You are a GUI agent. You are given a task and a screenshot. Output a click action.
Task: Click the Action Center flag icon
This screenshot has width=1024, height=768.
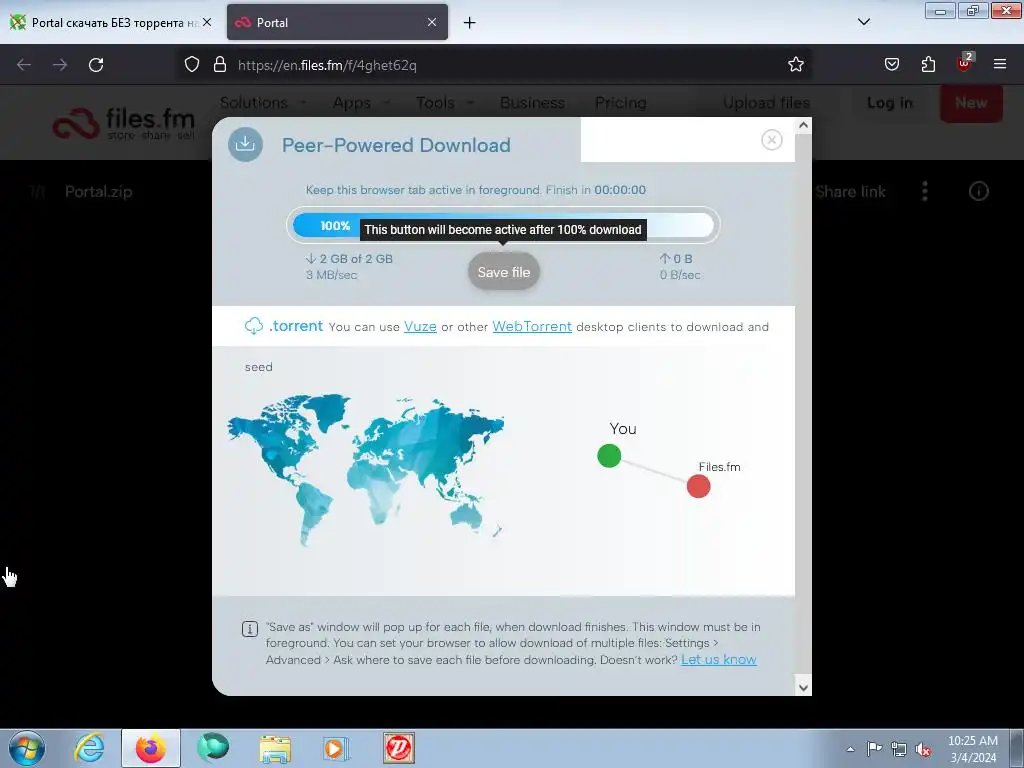point(874,749)
